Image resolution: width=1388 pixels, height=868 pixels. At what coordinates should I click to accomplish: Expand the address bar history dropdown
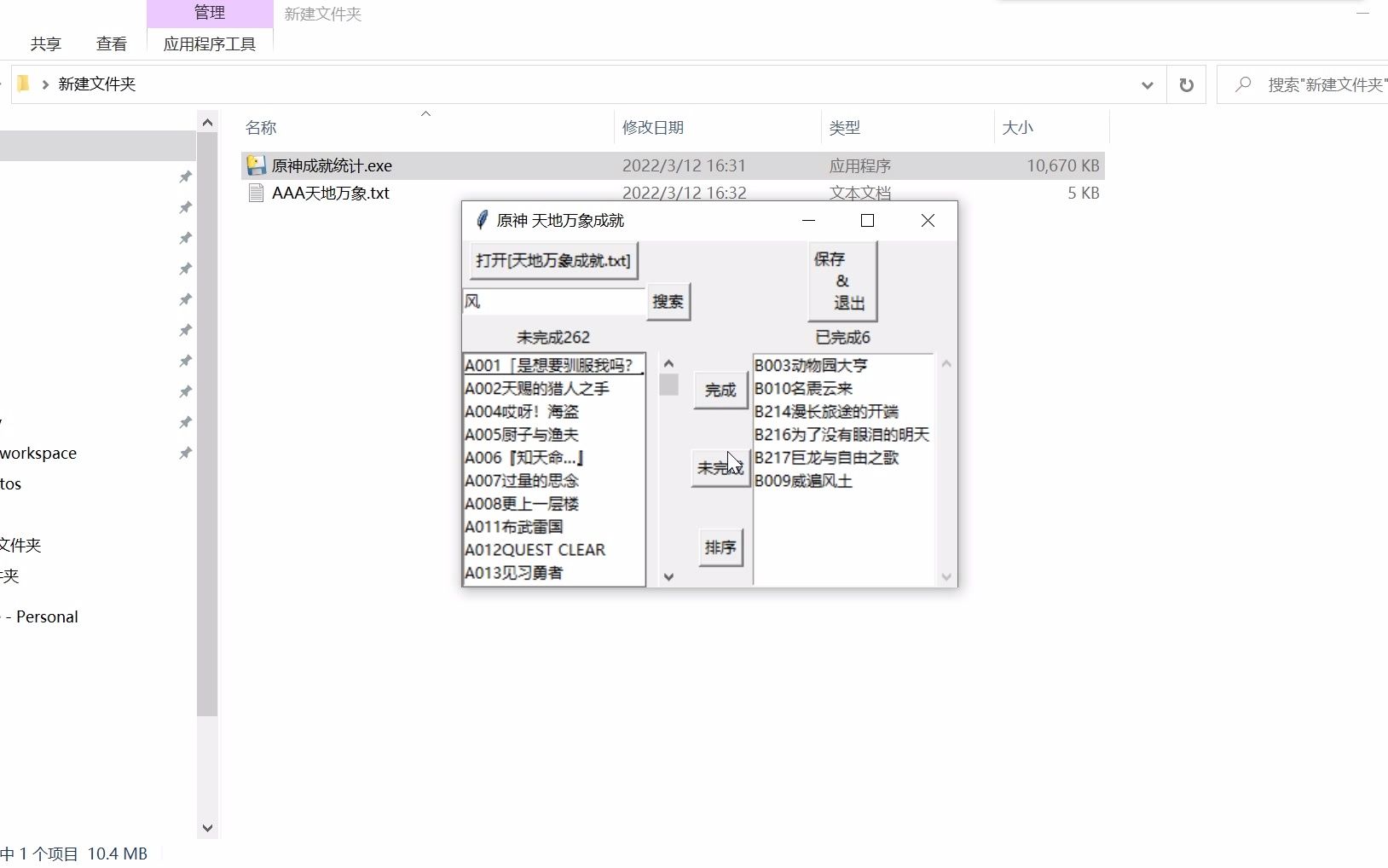pos(1148,84)
